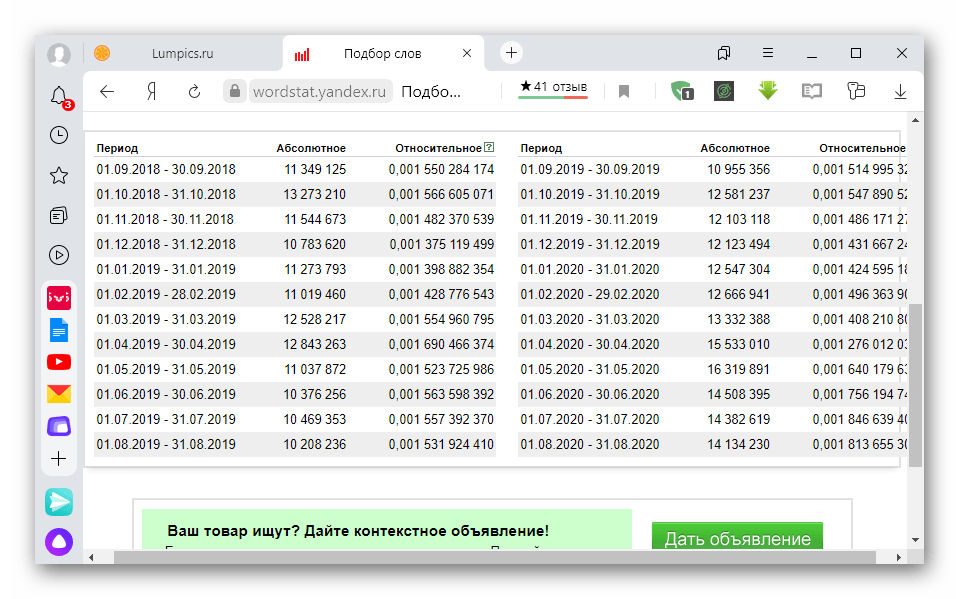Open the messenger paper-plane icon
Screen dimensions: 959x599
coord(59,502)
